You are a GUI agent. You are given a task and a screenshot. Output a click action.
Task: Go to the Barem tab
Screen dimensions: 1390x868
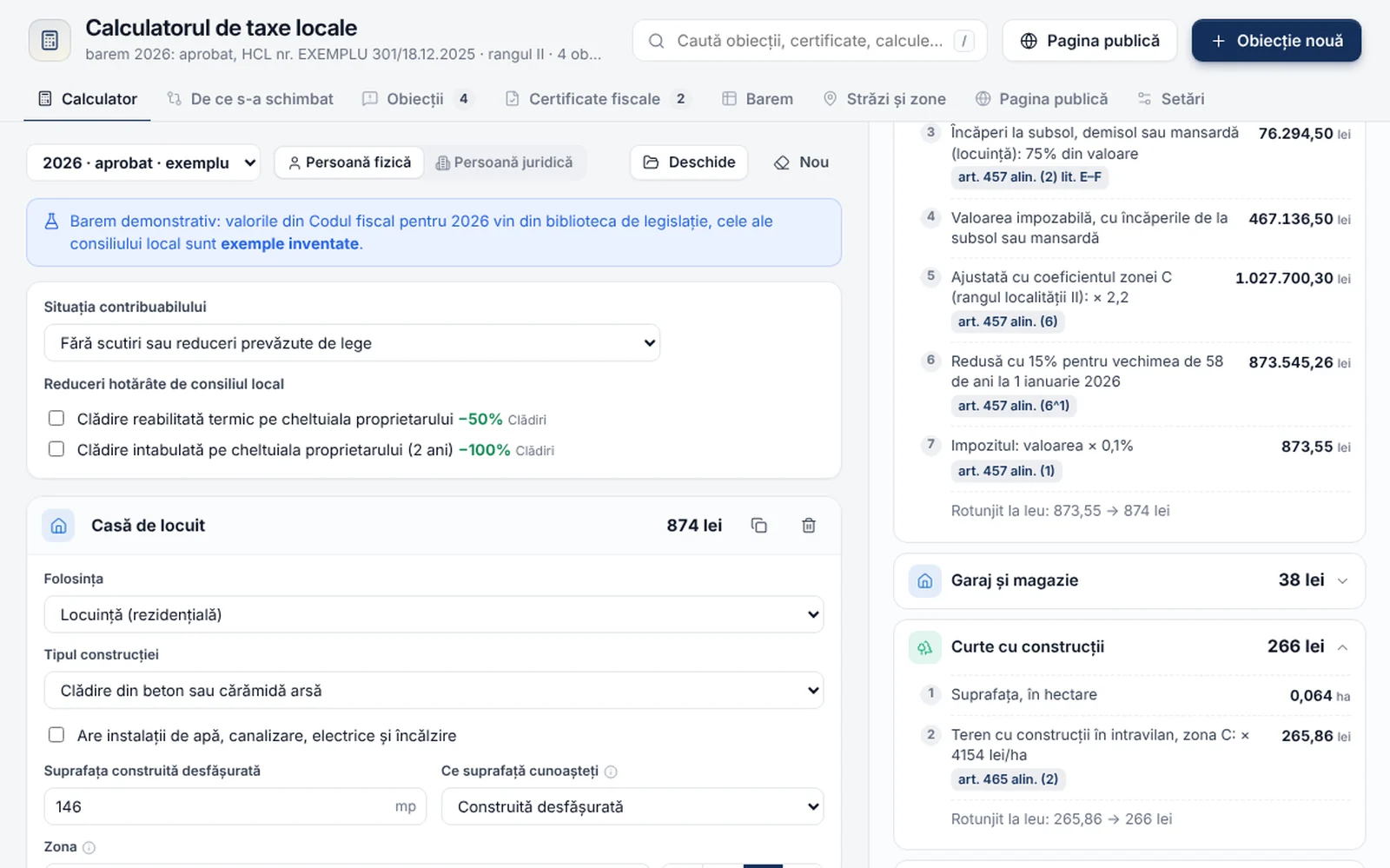point(758,99)
